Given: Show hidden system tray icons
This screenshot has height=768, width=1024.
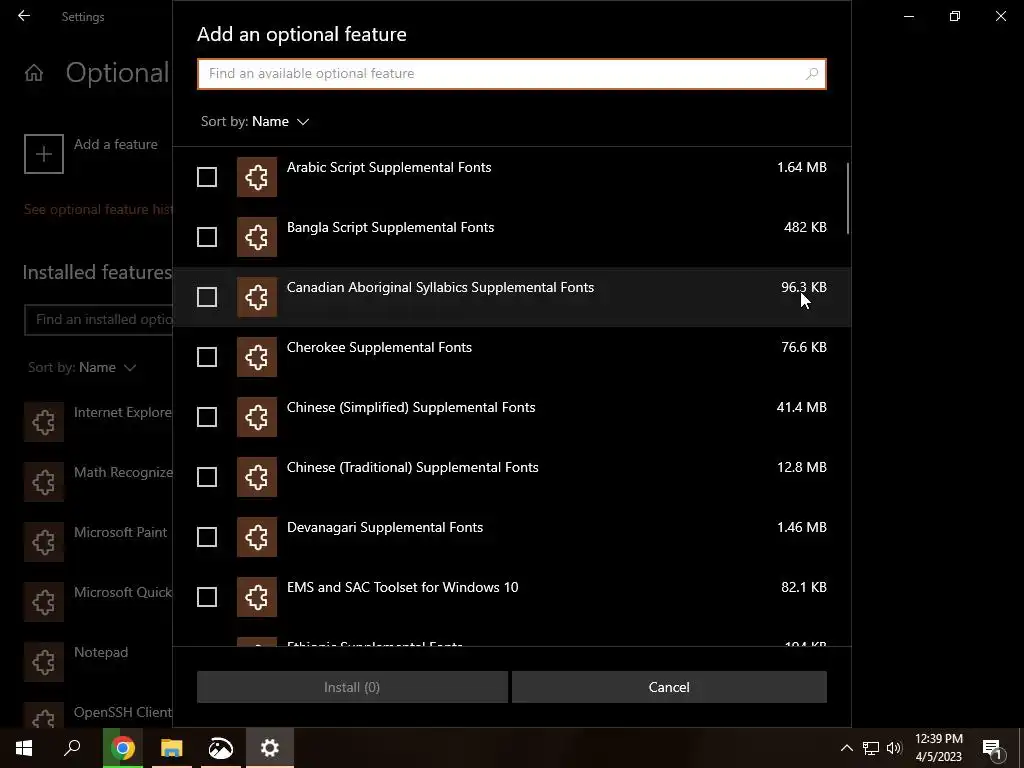Looking at the screenshot, I should tap(846, 748).
